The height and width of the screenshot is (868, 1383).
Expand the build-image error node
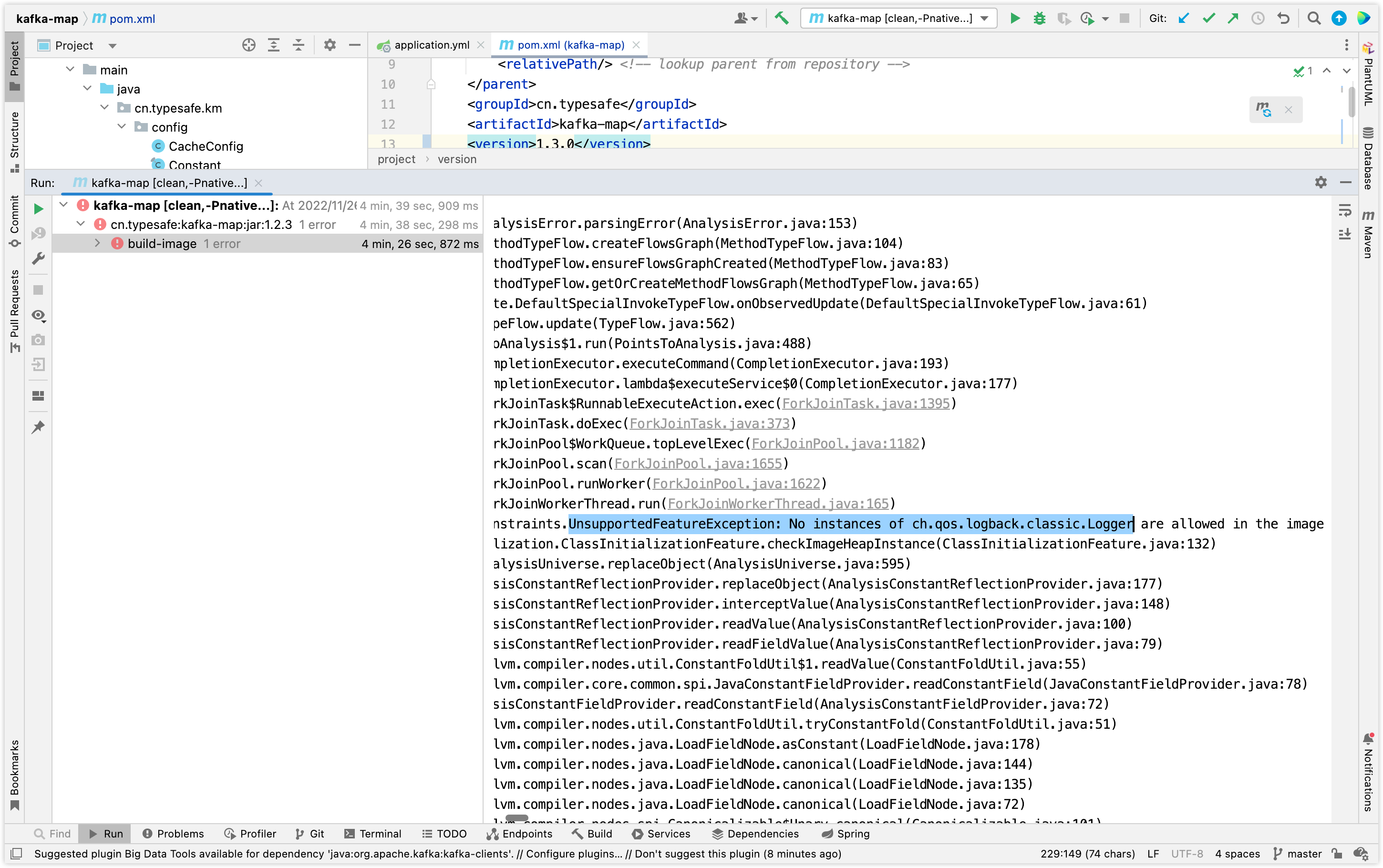click(98, 243)
